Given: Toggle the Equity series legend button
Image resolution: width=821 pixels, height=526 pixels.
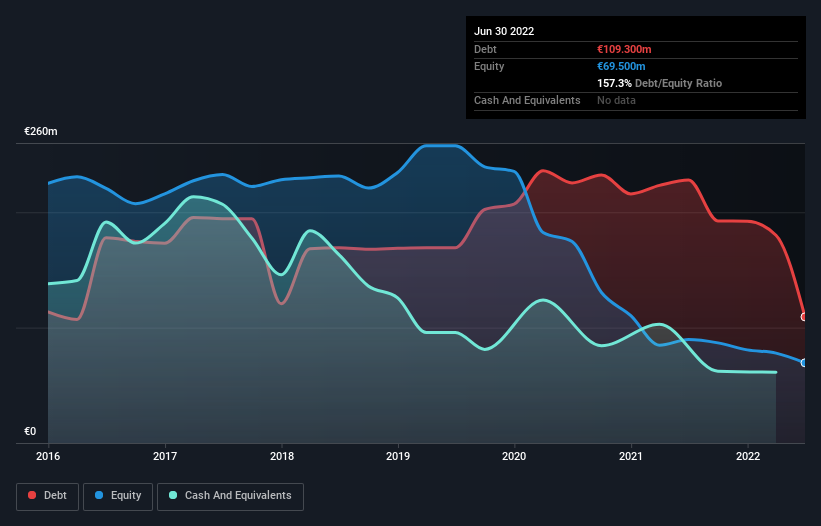Looking at the screenshot, I should click(x=118, y=496).
